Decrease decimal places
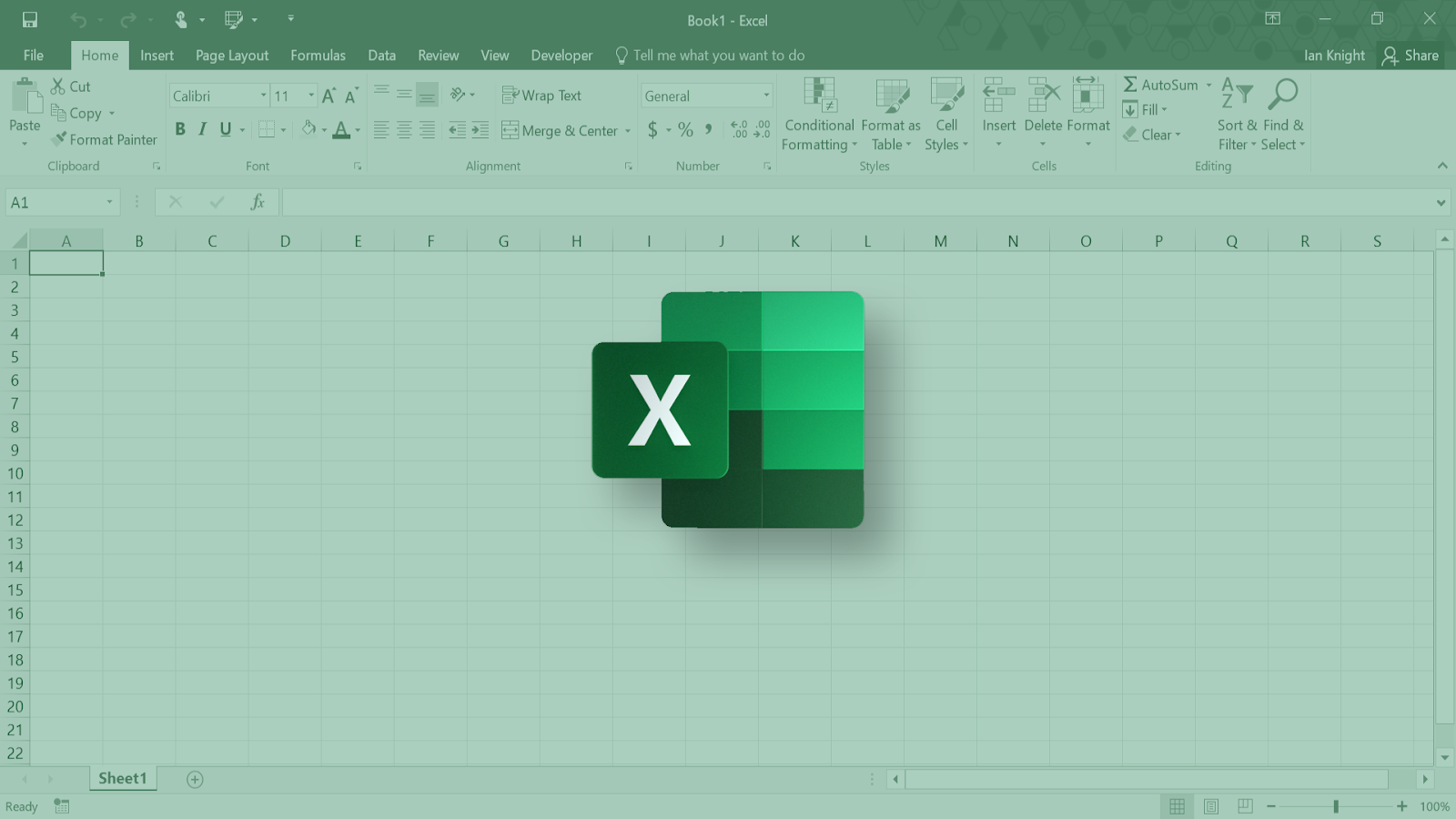 pyautogui.click(x=763, y=130)
